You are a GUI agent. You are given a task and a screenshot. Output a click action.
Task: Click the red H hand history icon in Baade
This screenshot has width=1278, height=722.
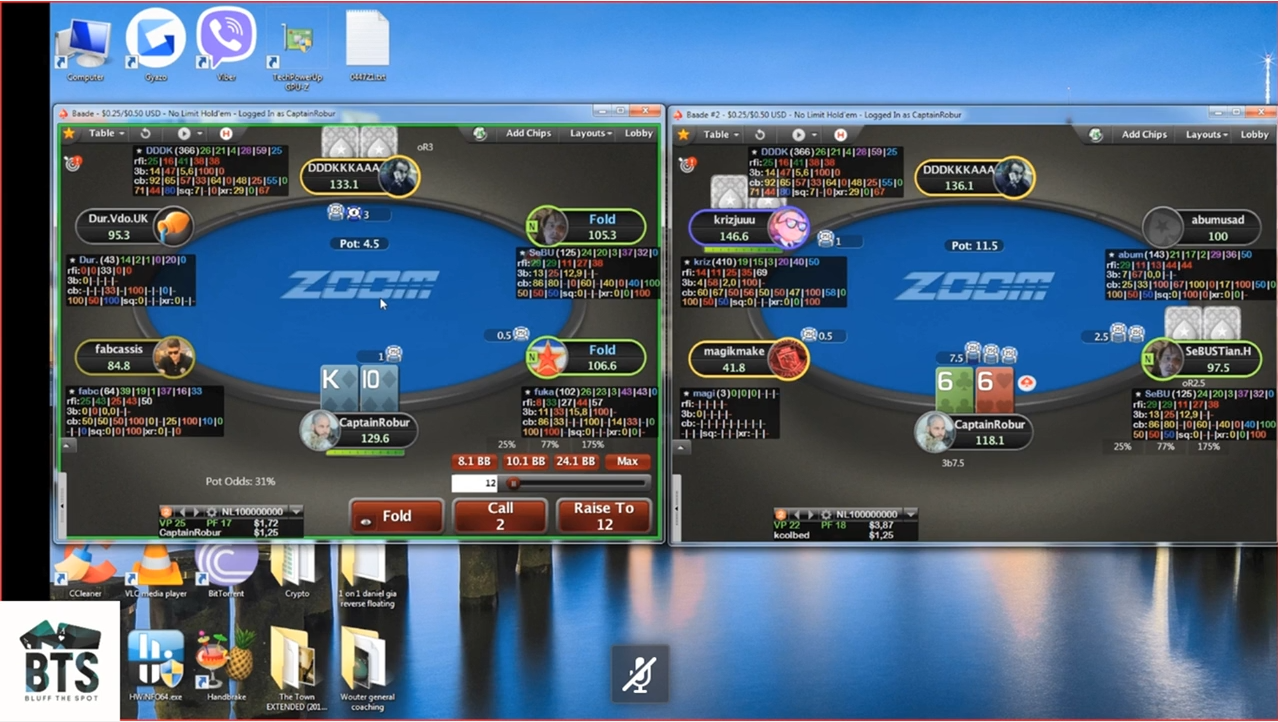tap(226, 133)
